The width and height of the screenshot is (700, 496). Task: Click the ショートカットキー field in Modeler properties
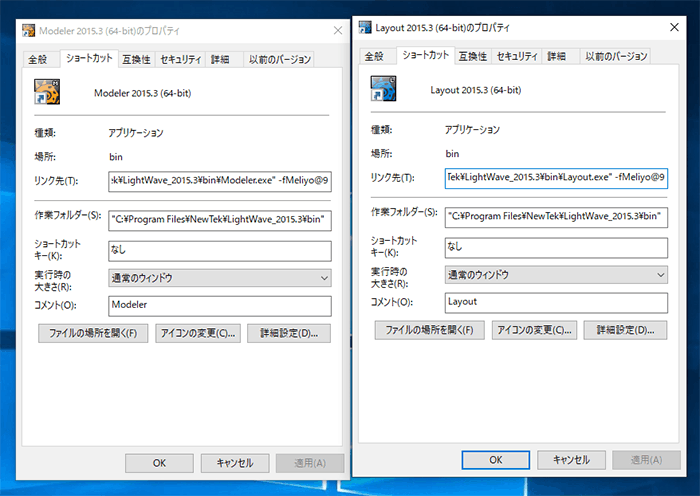220,250
